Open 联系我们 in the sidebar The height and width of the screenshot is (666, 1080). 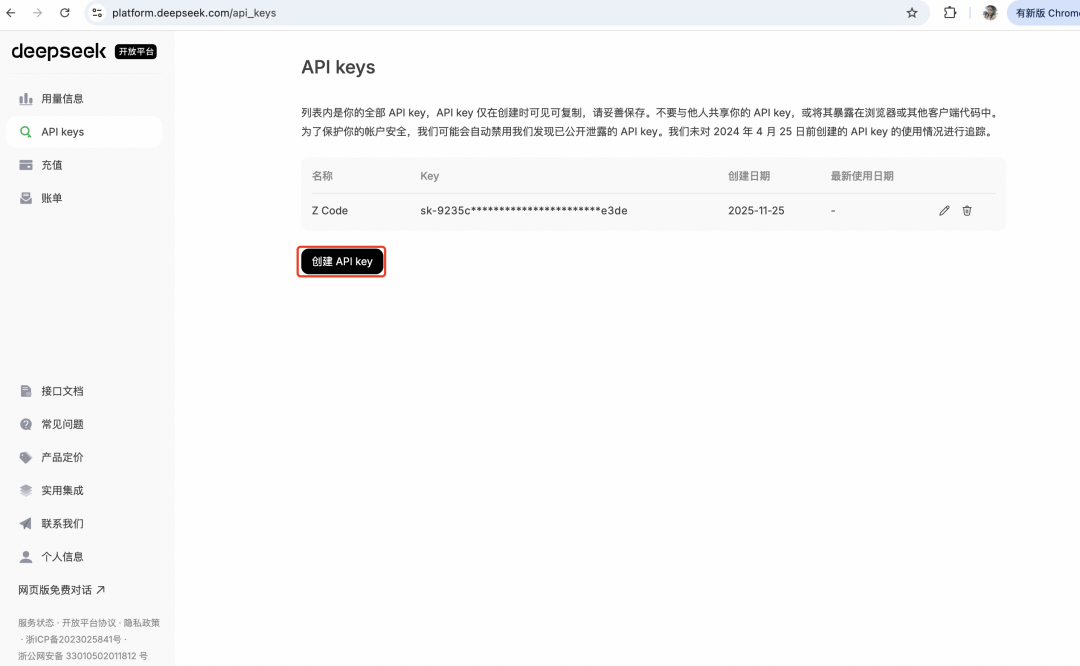pyautogui.click(x=84, y=523)
